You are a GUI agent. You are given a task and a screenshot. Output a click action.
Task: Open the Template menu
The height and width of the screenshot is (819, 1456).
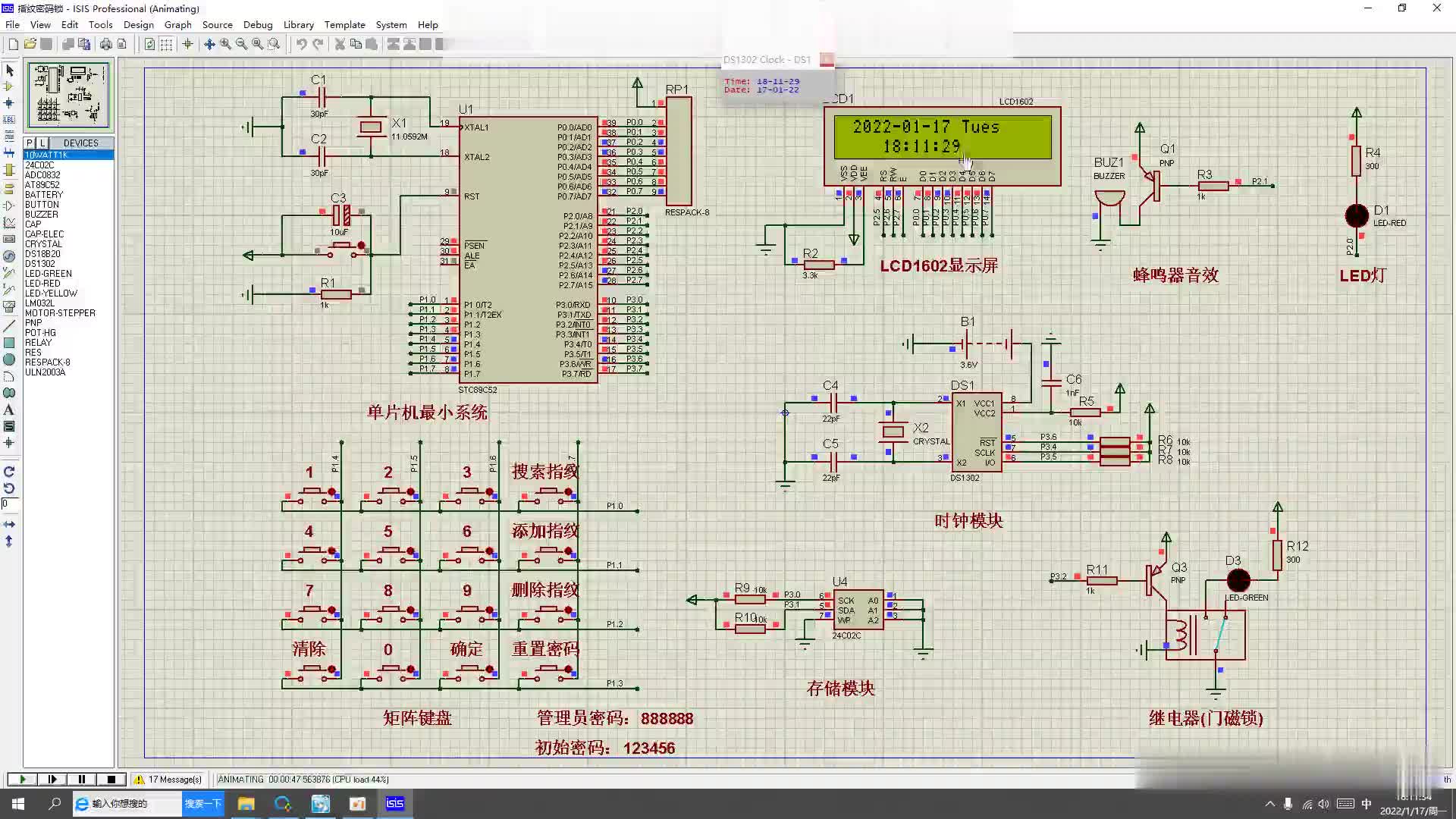point(345,24)
